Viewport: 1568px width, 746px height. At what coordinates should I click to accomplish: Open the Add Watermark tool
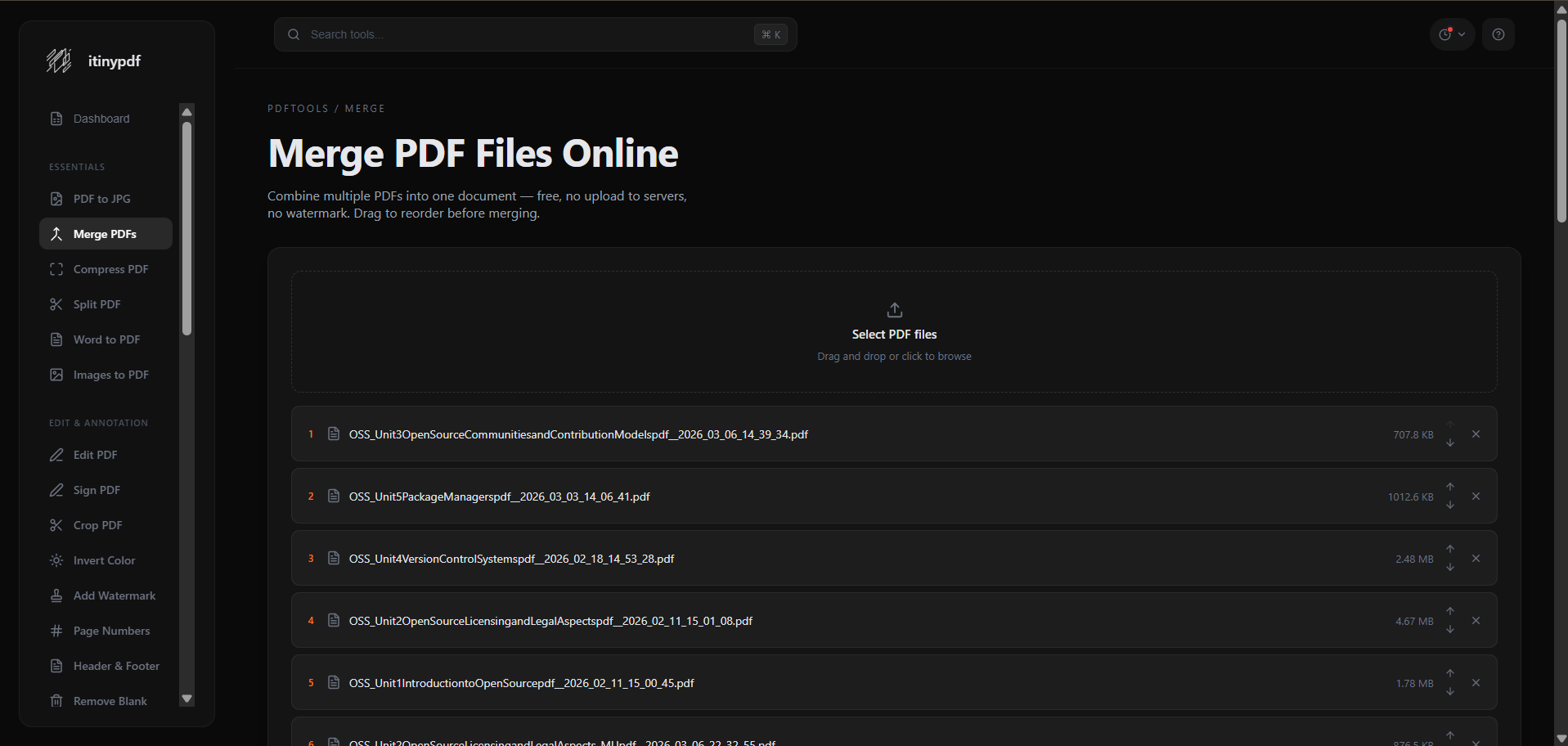click(114, 595)
